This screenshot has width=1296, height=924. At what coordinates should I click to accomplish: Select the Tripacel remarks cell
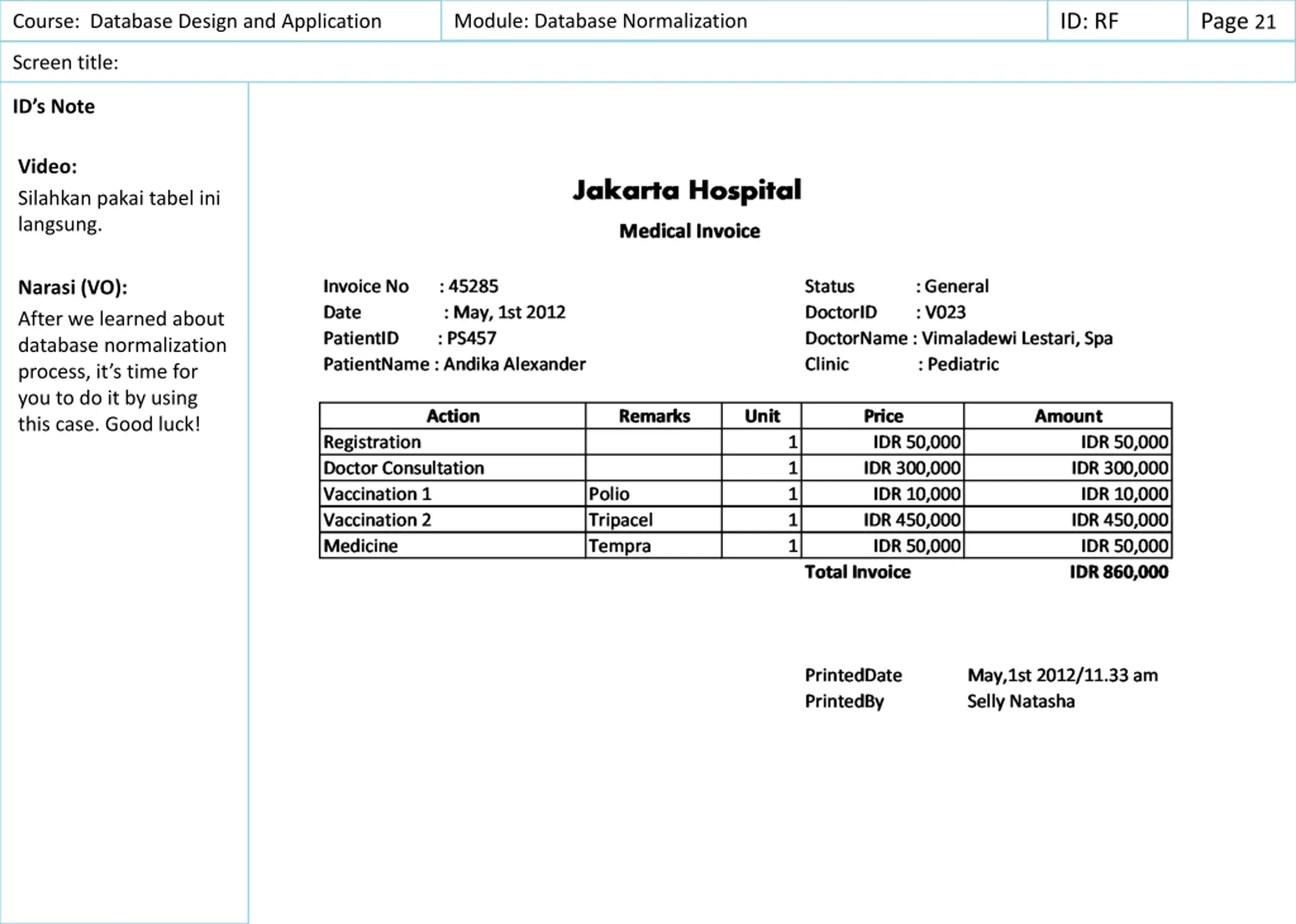click(x=654, y=519)
